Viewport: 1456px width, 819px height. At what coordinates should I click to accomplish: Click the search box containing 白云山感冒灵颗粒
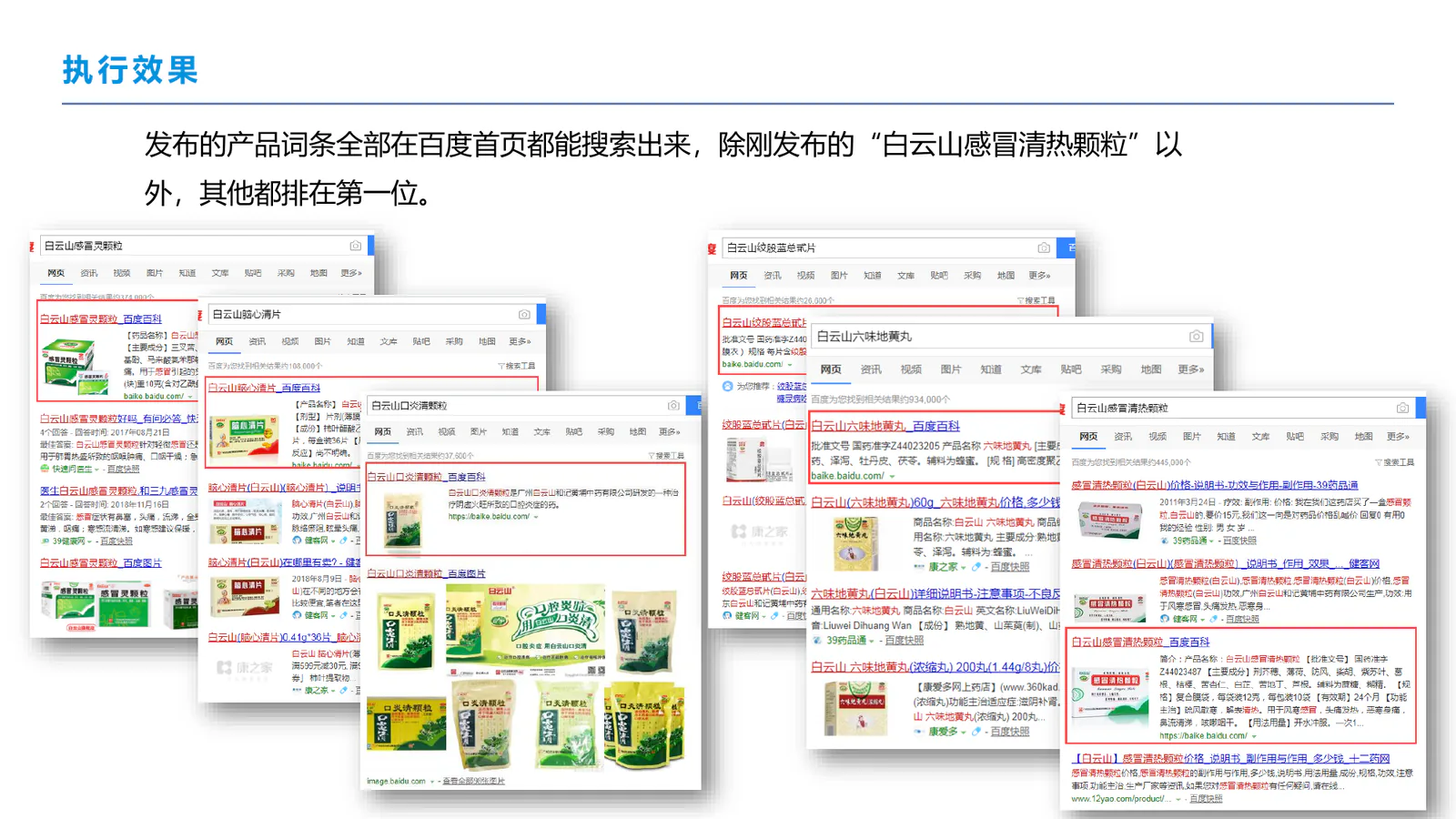(203, 246)
